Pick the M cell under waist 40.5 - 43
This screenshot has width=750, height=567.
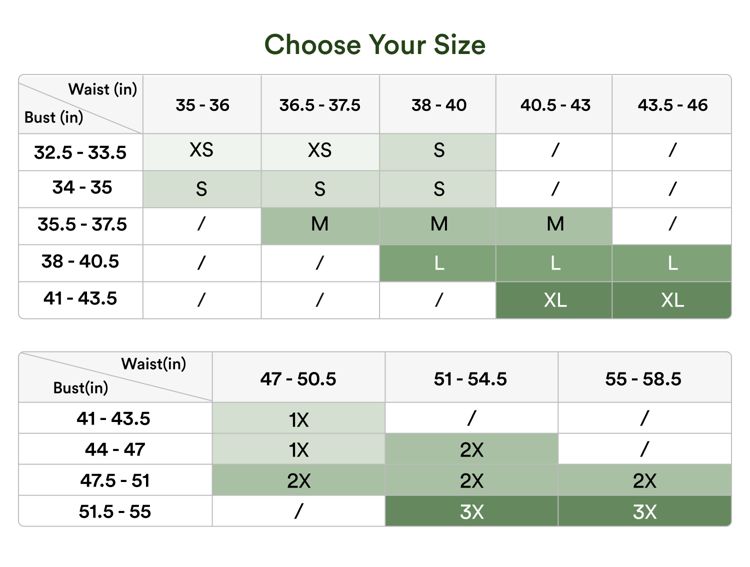555,225
